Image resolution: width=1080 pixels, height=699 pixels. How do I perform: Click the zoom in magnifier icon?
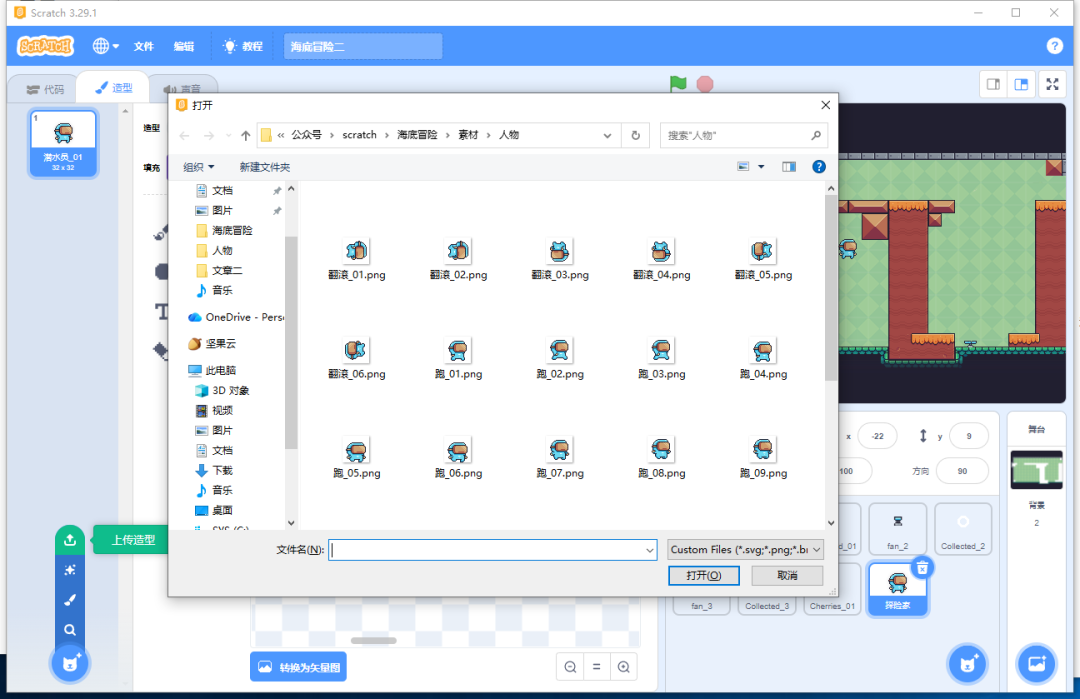point(623,667)
